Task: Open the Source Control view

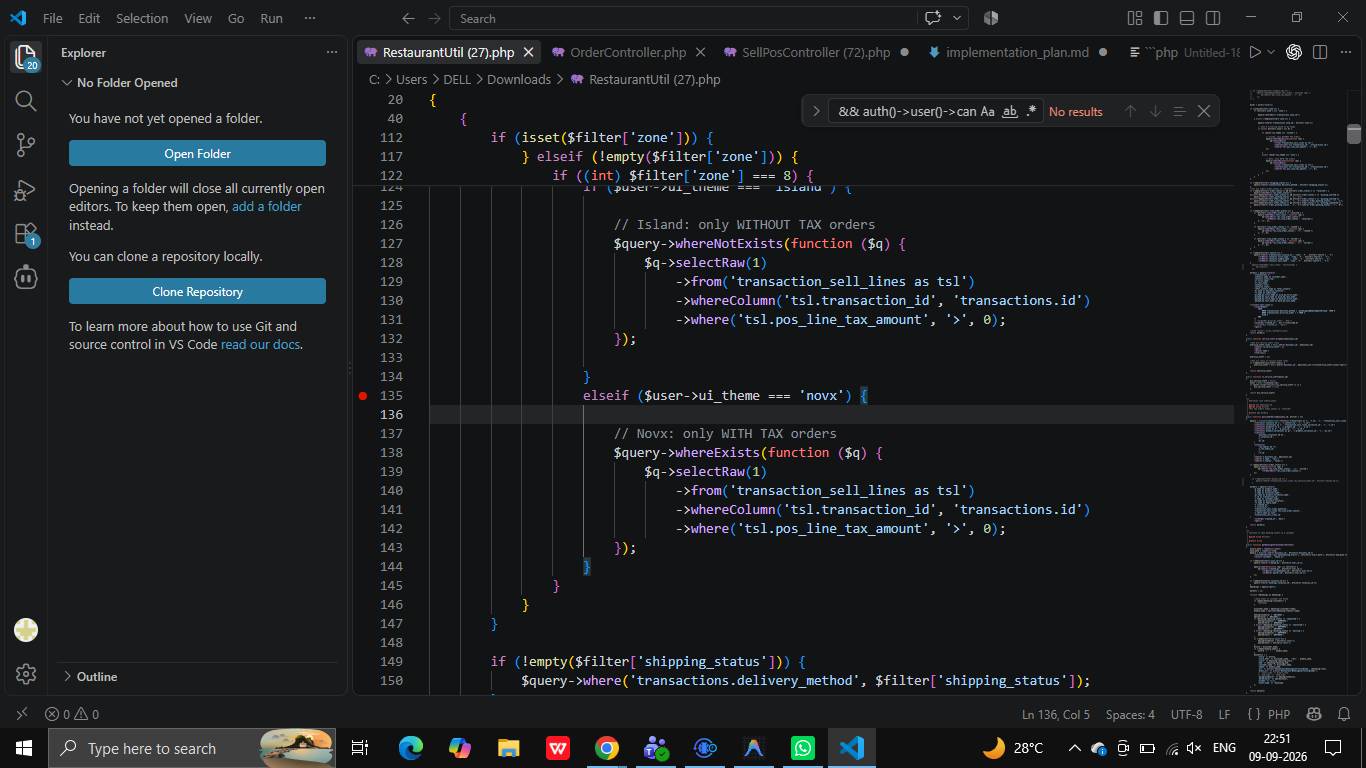Action: pos(26,145)
